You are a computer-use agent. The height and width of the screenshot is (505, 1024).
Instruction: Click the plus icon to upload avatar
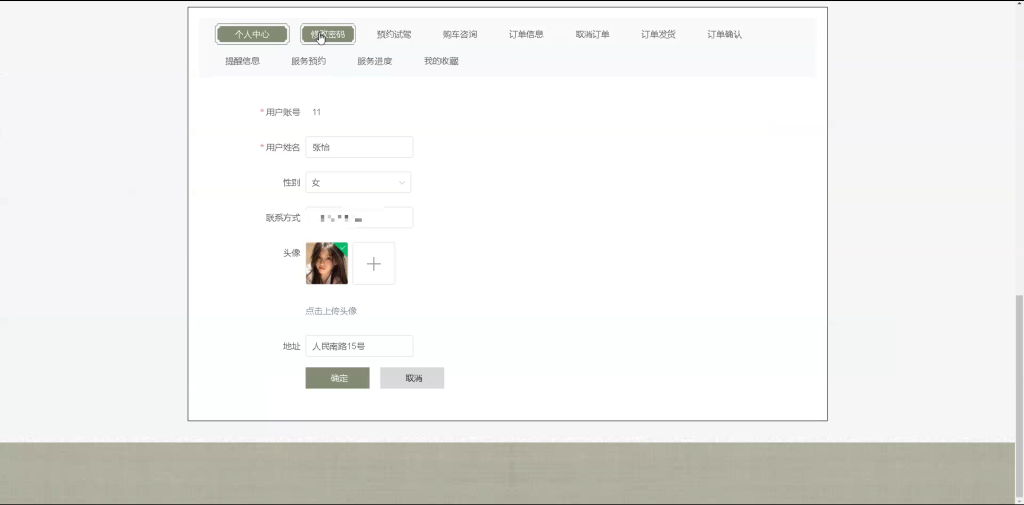[x=374, y=263]
